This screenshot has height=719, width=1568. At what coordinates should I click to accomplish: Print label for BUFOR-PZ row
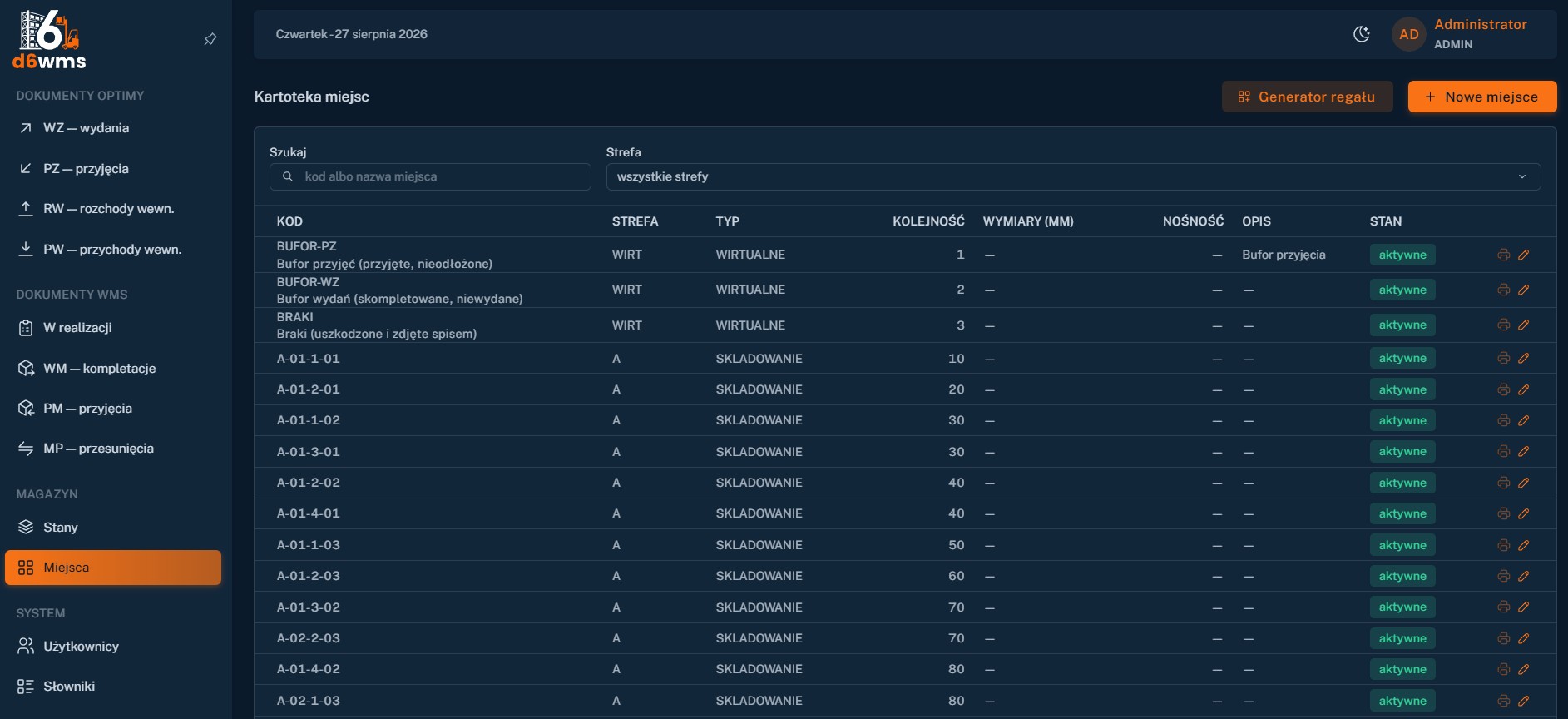click(x=1504, y=255)
